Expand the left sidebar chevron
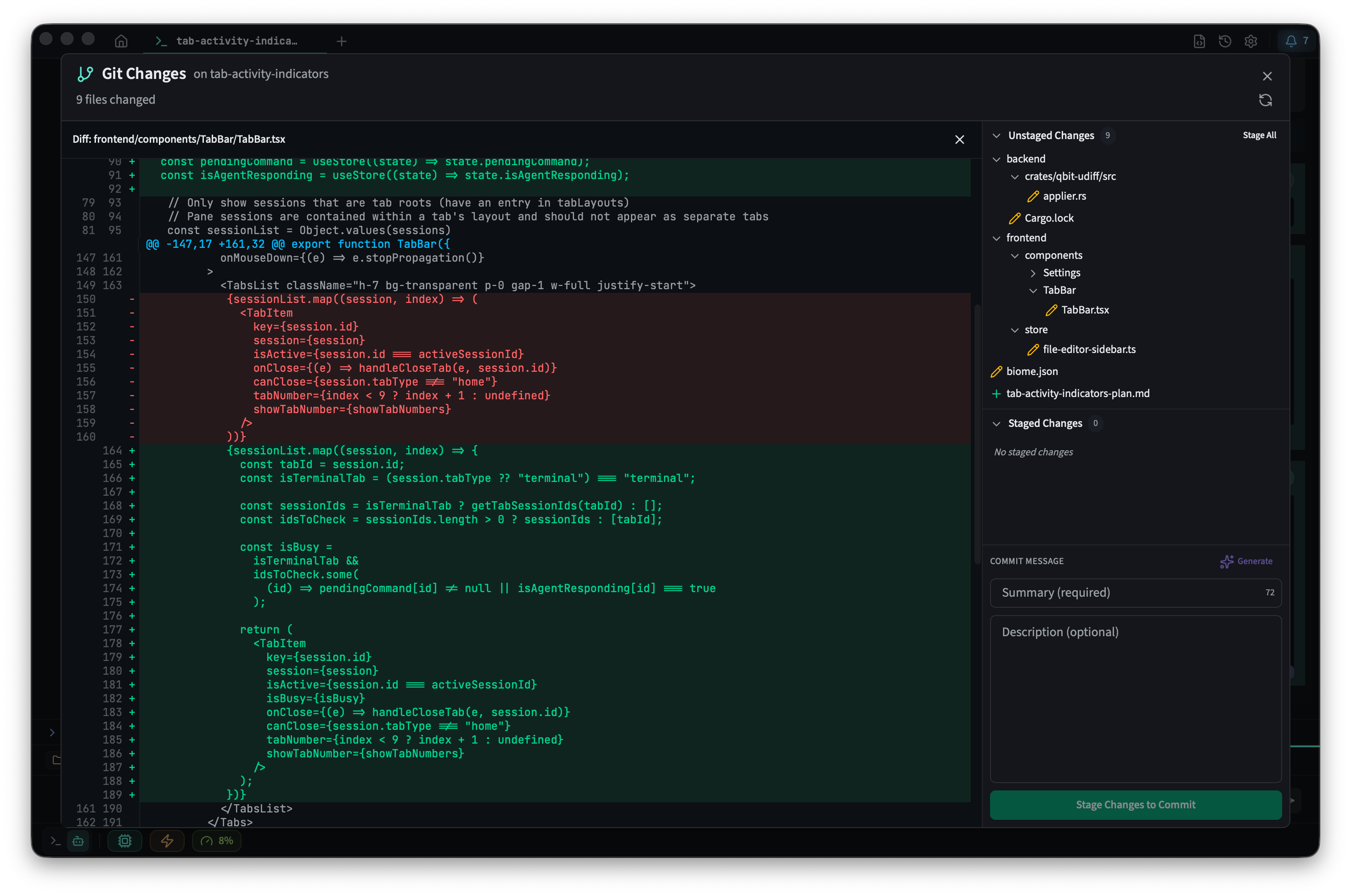Image resolution: width=1351 pixels, height=896 pixels. click(52, 732)
